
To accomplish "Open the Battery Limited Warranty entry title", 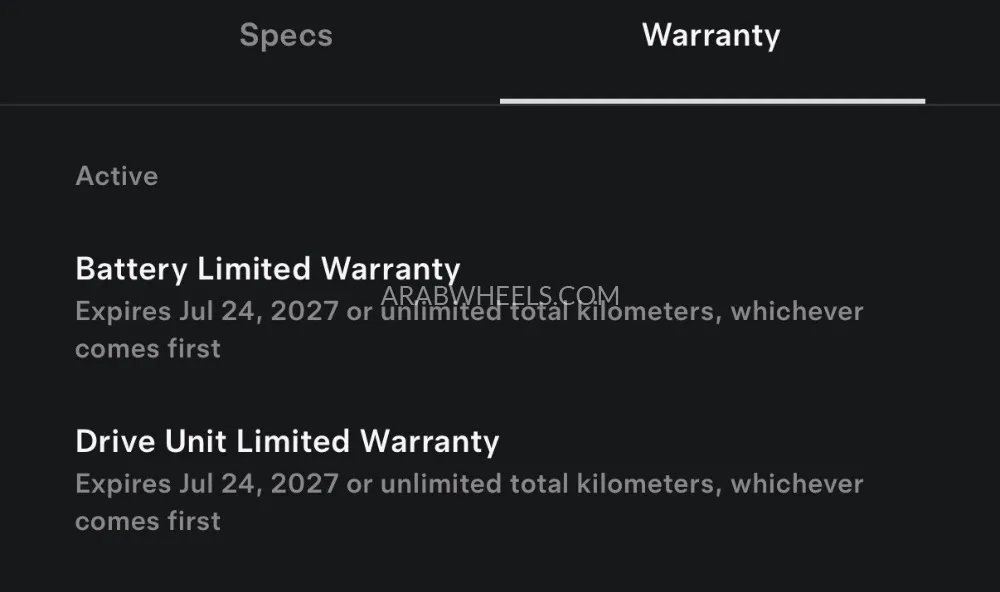I will tap(268, 269).
